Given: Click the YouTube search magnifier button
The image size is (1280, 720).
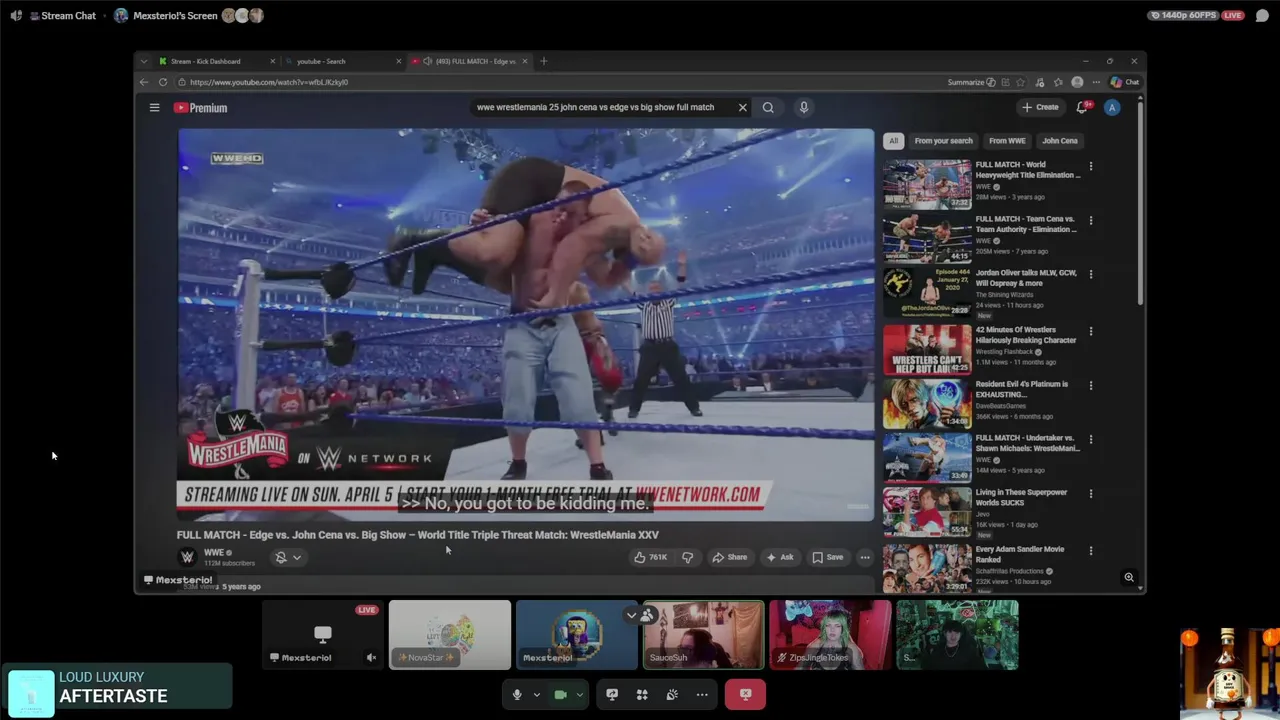Looking at the screenshot, I should point(768,107).
